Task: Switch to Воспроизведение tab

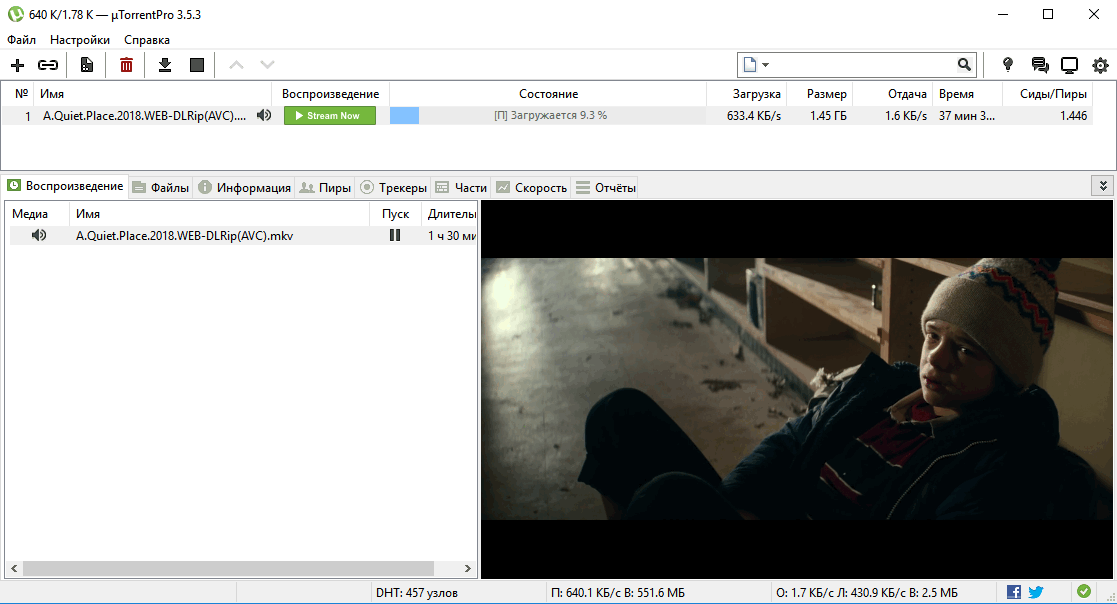Action: (x=66, y=186)
